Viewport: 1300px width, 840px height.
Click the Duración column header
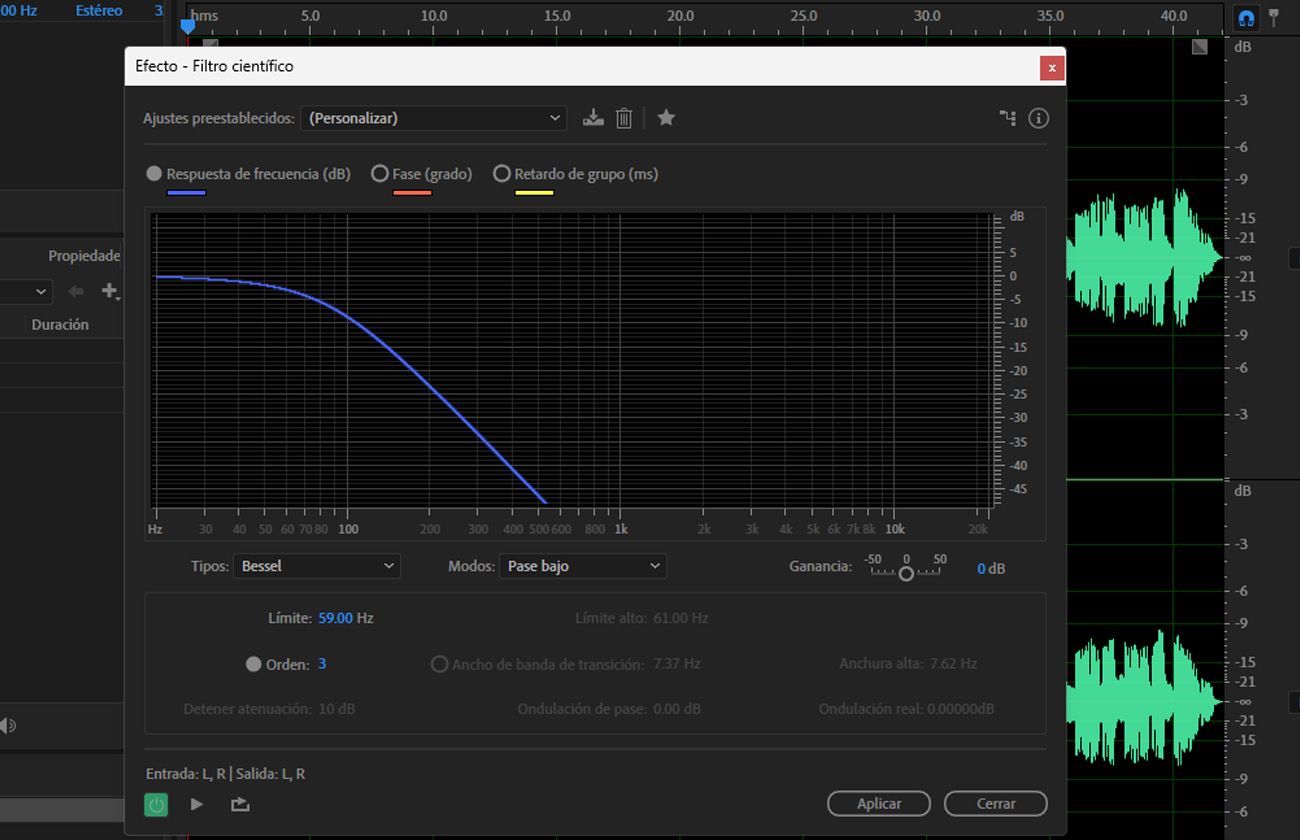pos(60,325)
